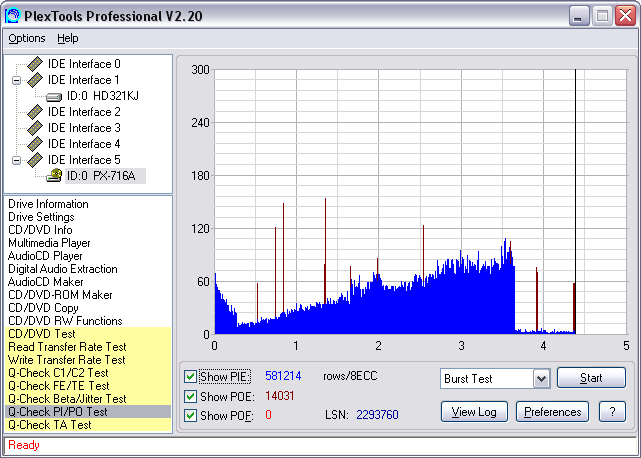Open AudioCD Maker
The image size is (641, 458).
tap(45, 282)
